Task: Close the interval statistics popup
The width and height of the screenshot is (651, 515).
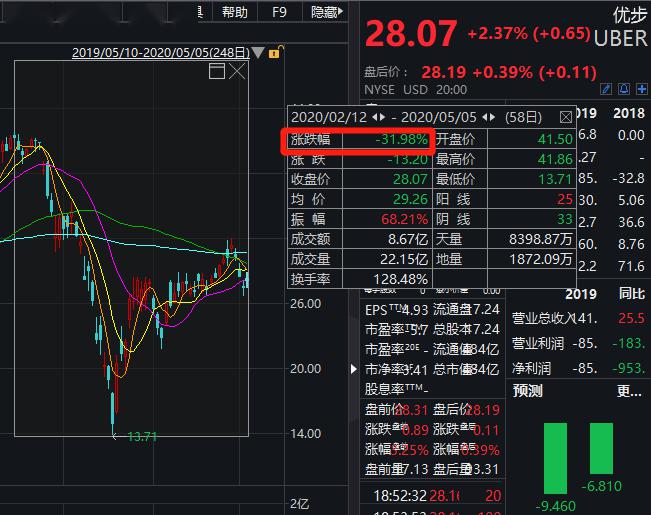Action: pyautogui.click(x=565, y=118)
